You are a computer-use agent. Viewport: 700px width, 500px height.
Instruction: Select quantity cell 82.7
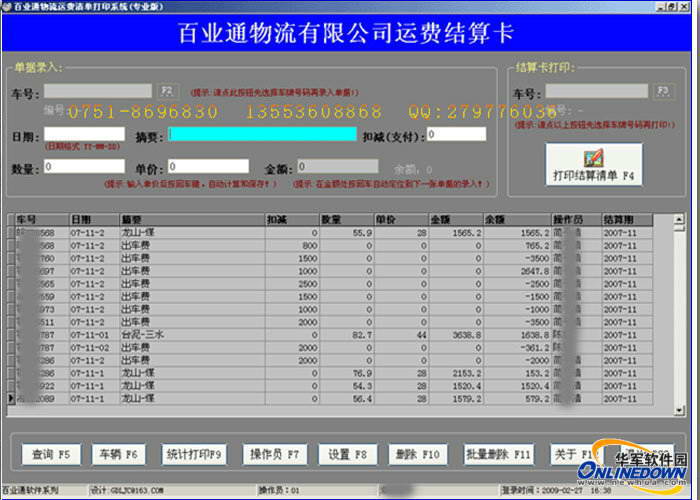point(347,335)
